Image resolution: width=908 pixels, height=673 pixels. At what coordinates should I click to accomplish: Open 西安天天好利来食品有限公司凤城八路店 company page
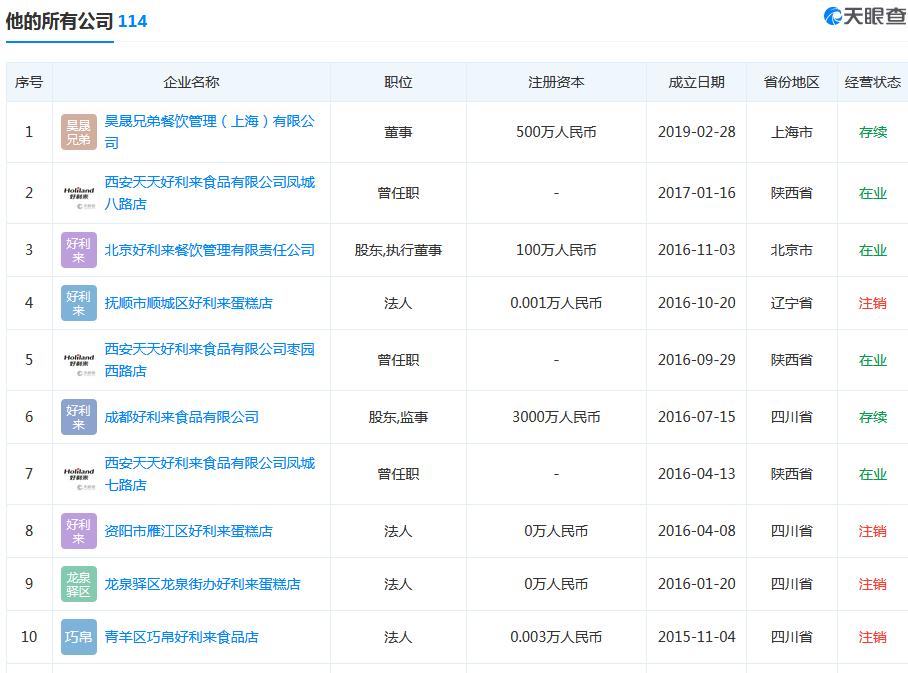[210, 193]
